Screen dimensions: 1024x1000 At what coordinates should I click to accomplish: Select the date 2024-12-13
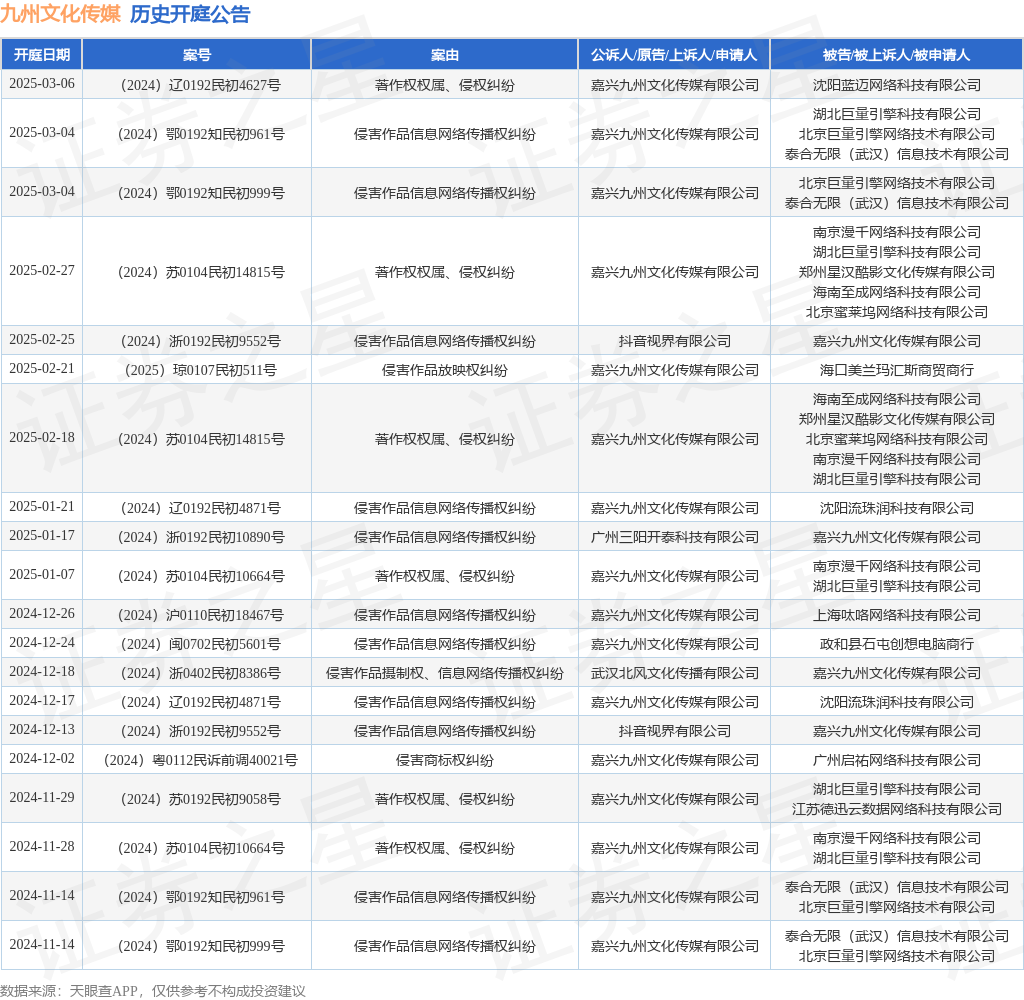pyautogui.click(x=42, y=730)
